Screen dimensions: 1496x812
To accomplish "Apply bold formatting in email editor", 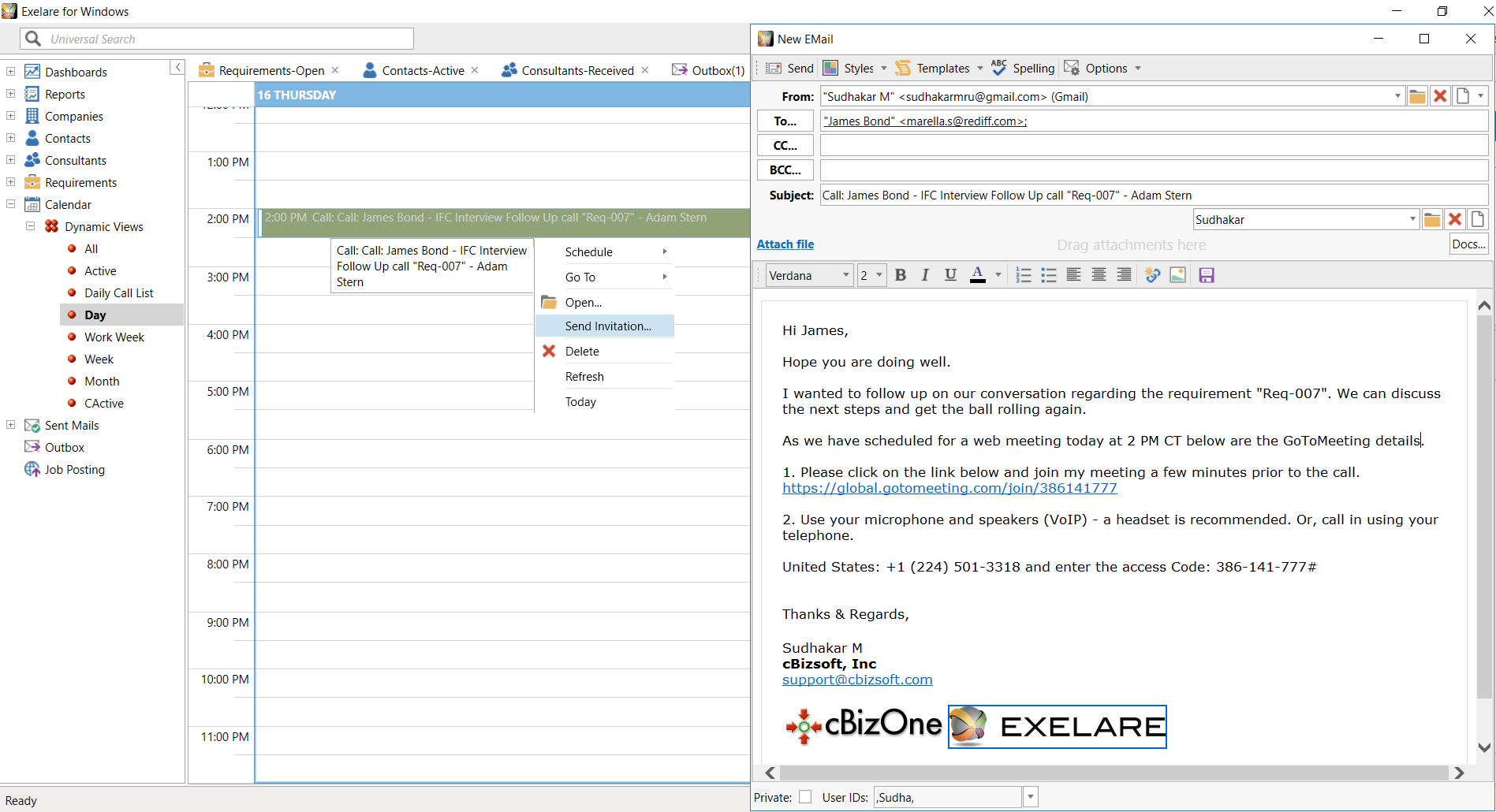I will coord(901,275).
